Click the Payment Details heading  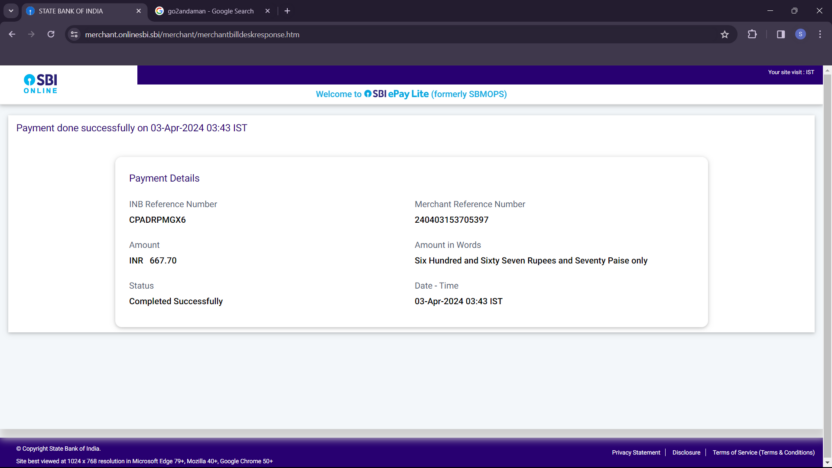(164, 178)
